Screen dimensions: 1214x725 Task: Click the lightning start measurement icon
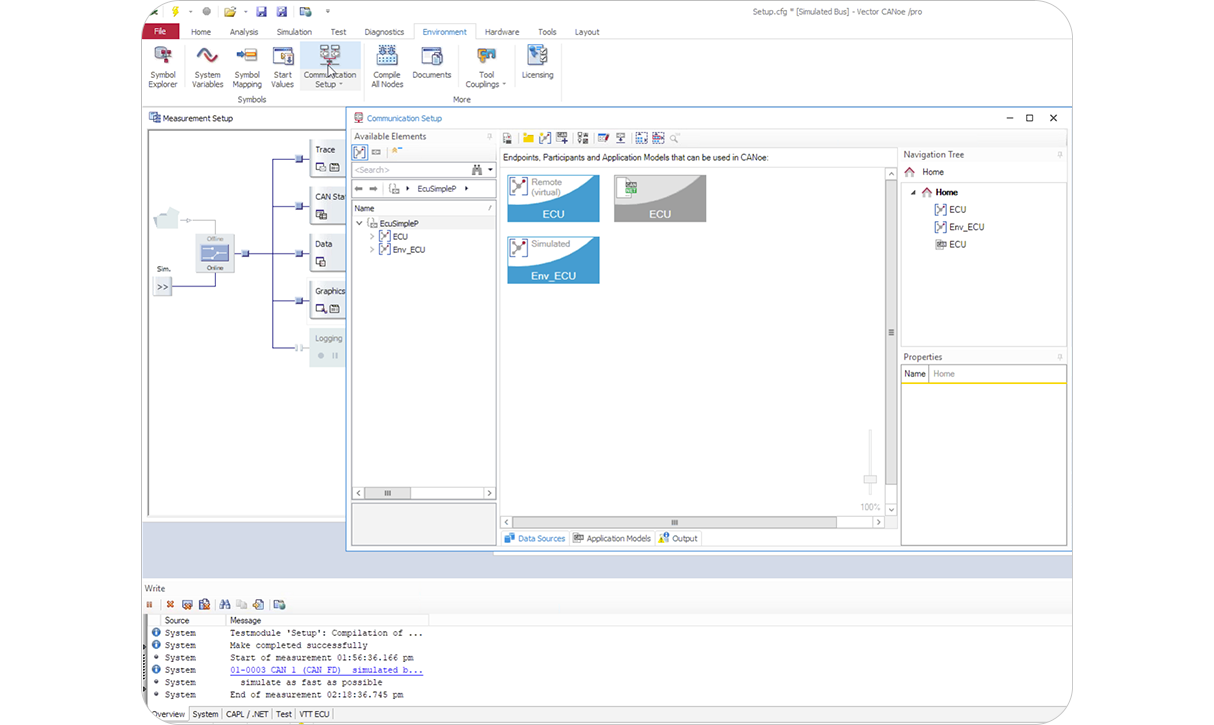point(176,11)
